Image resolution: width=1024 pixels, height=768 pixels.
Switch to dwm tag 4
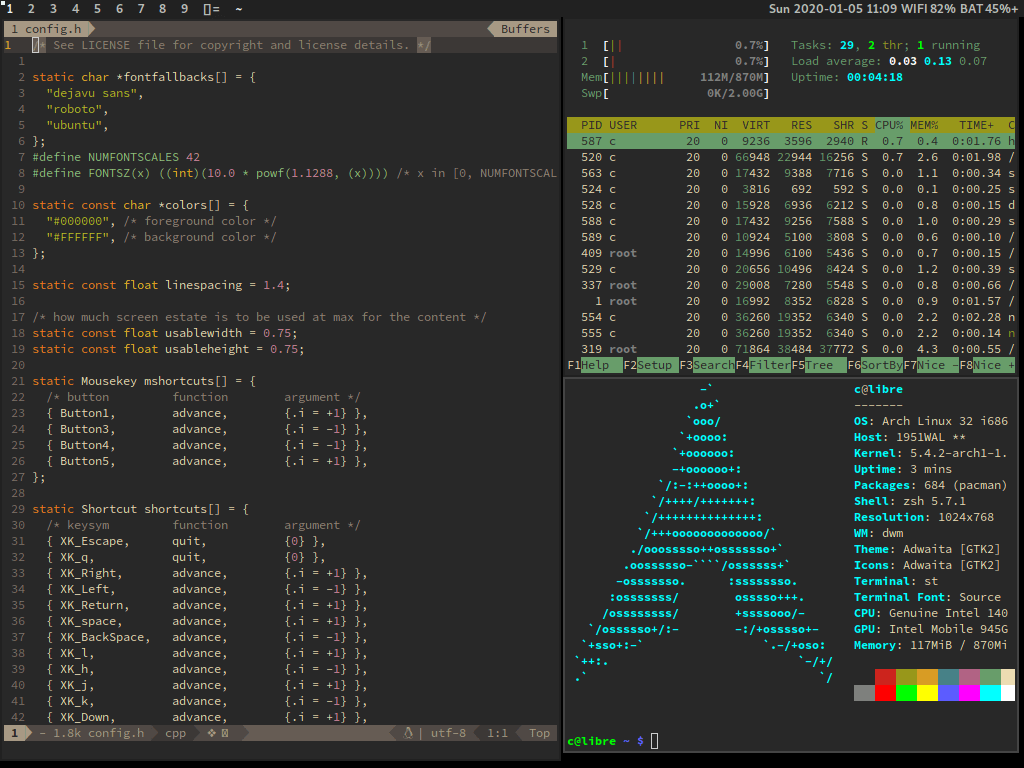tap(75, 8)
